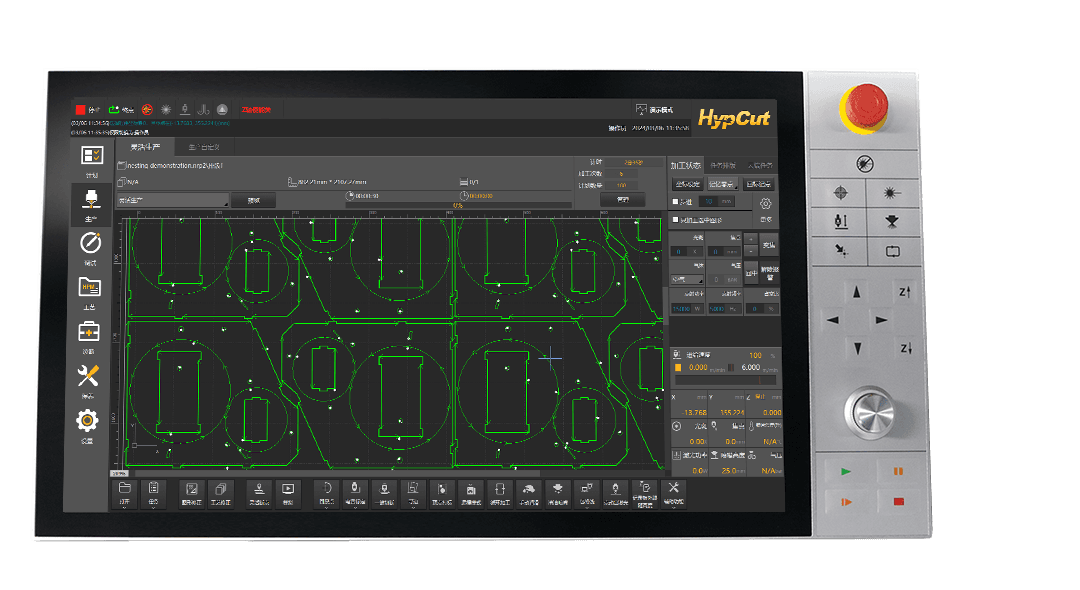The height and width of the screenshot is (590, 1080).
Task: Click the red Stop icon at top-left
Action: [80, 109]
